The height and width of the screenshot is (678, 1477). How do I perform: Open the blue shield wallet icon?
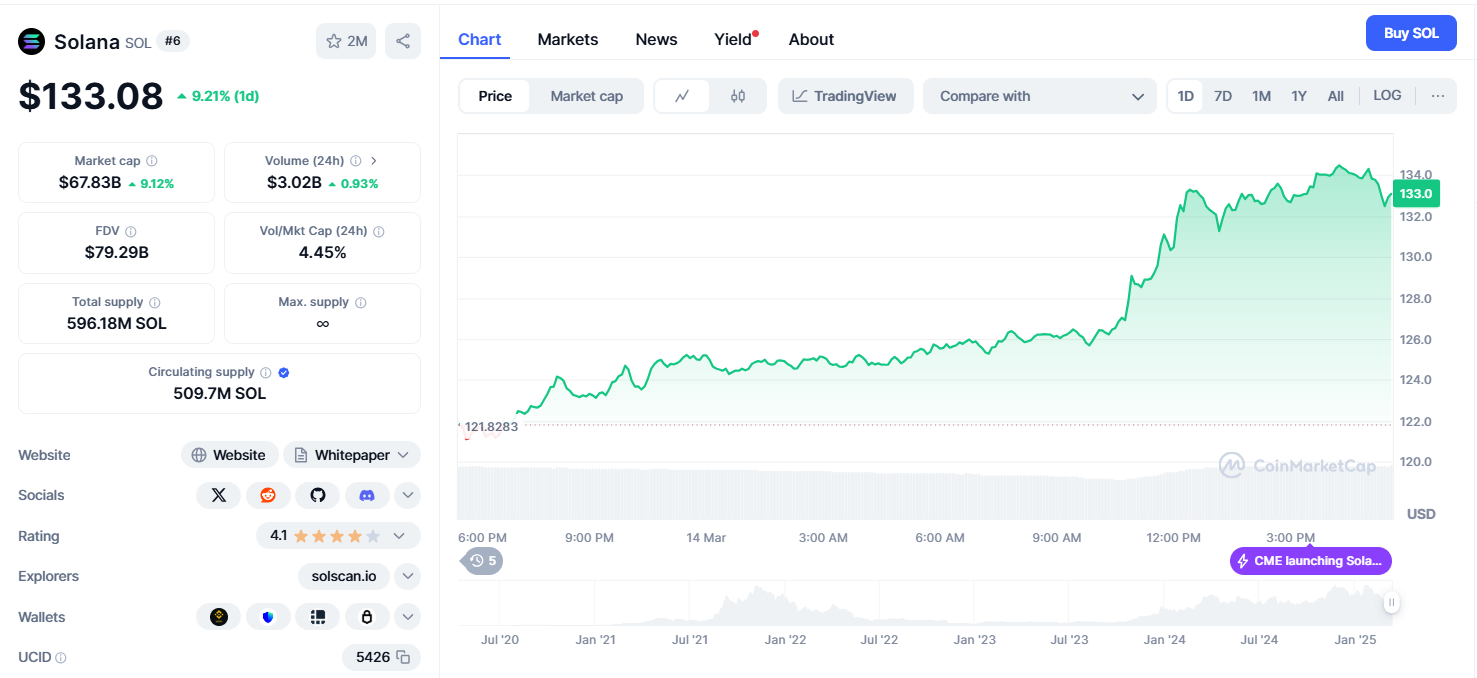coord(268,617)
